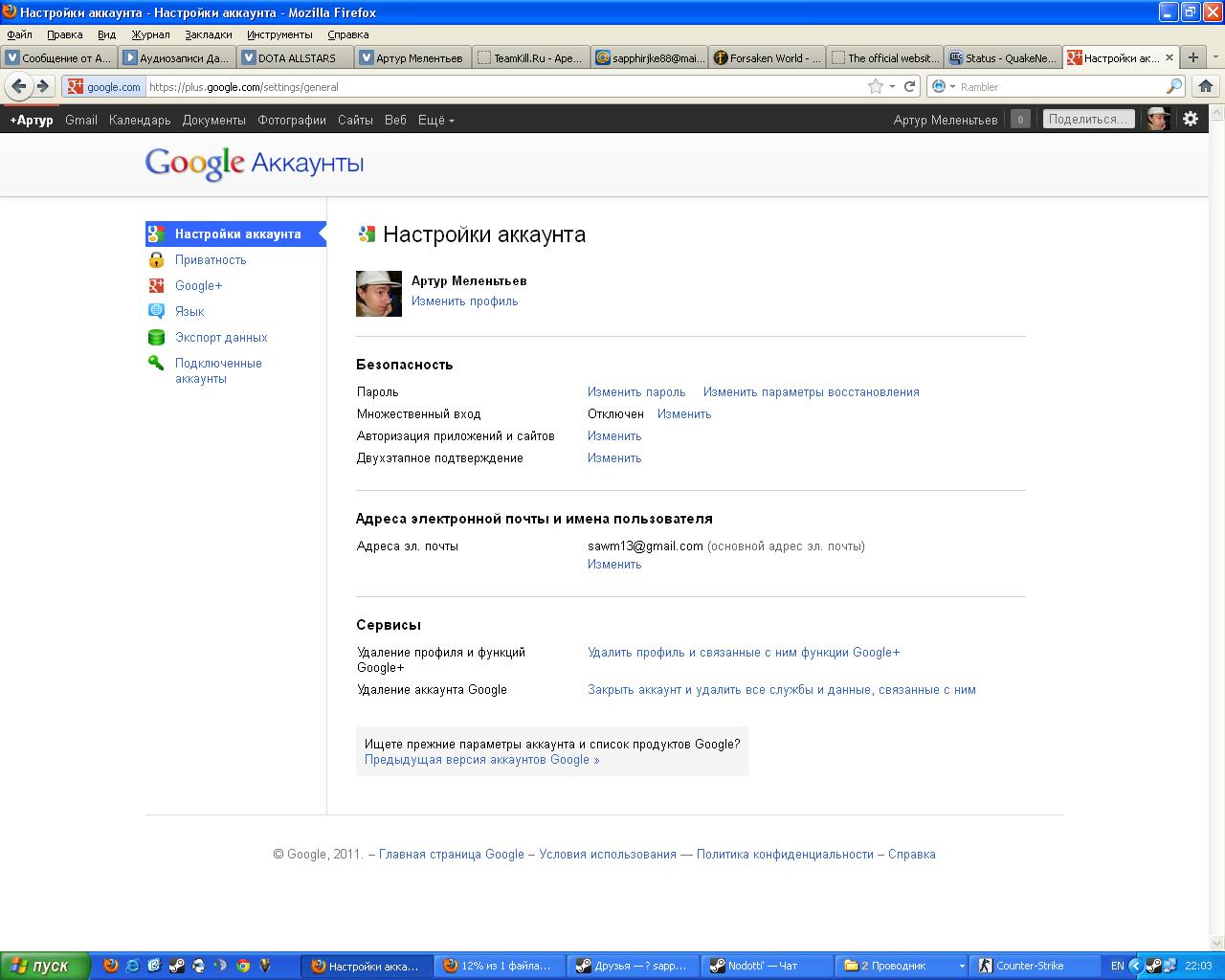This screenshot has width=1225, height=980.
Task: Open Предыдущая версия аккаунтов Google link
Action: (x=481, y=759)
